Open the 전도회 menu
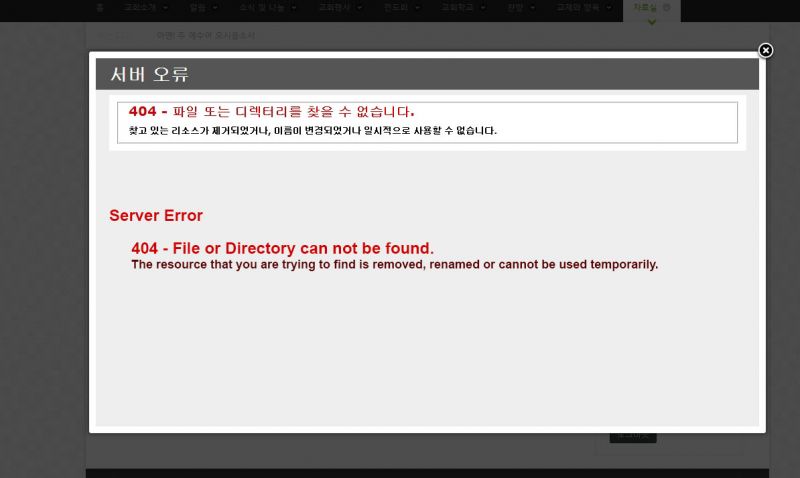This screenshot has width=800, height=478. [x=396, y=8]
